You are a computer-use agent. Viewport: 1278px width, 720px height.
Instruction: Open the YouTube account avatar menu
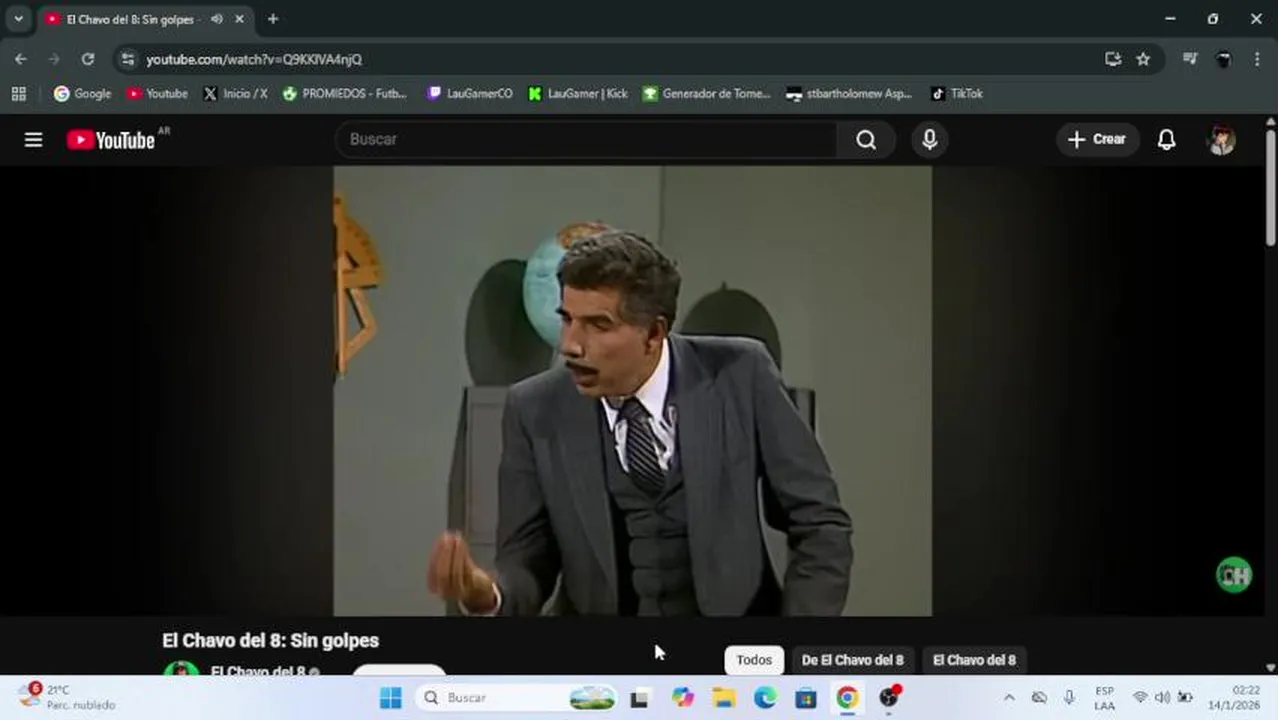[x=1221, y=140]
